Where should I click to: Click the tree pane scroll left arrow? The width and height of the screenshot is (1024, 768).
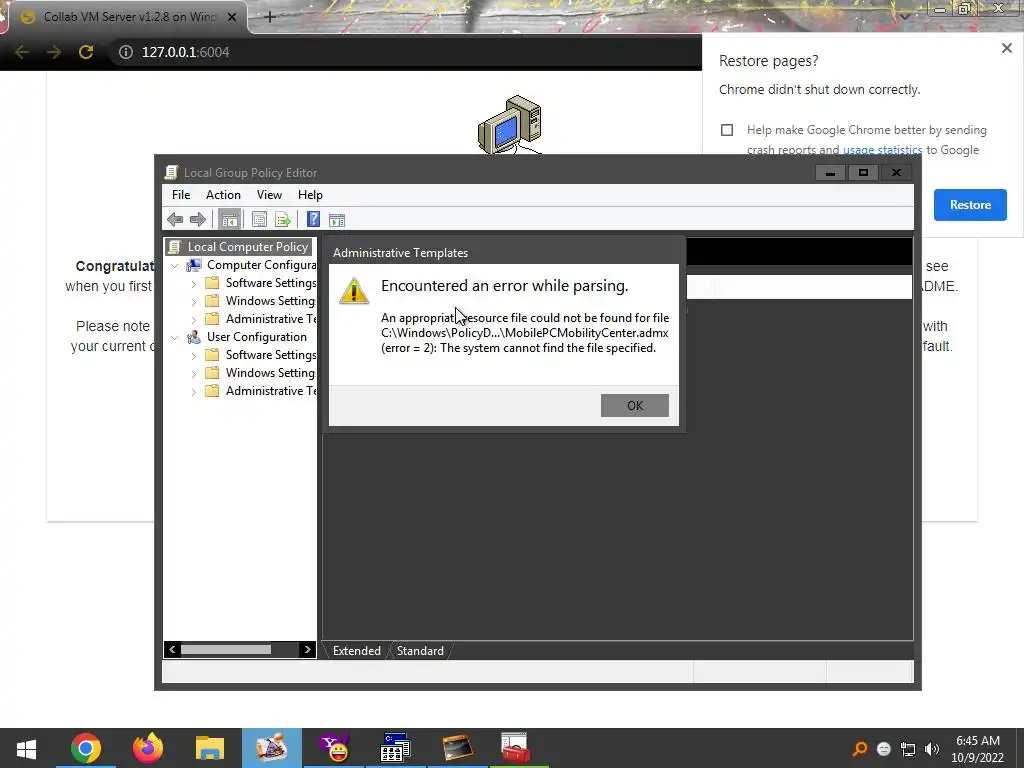172,649
